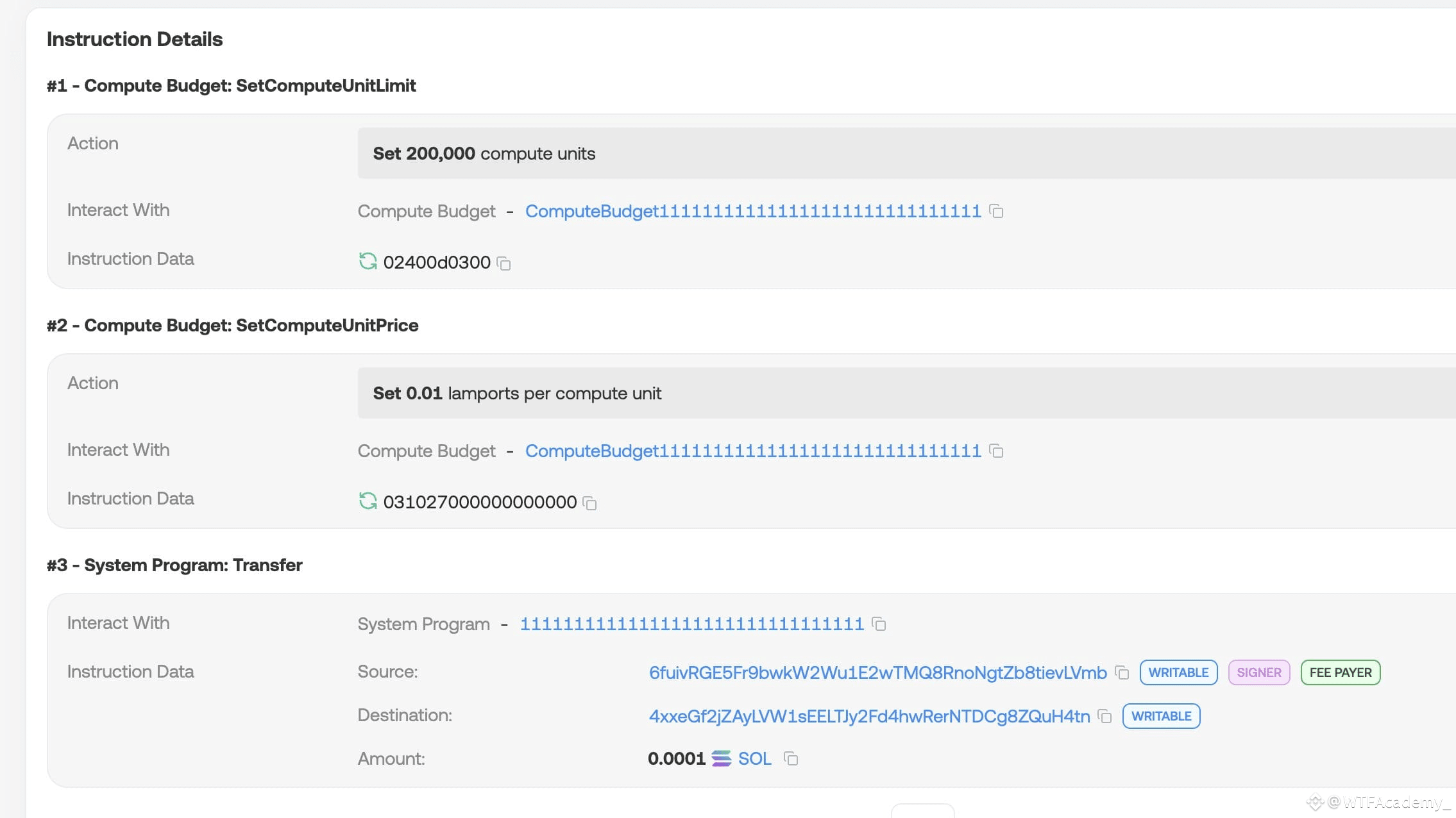Copy destination address 4xxeGf2j...
The height and width of the screenshot is (818, 1456).
[1105, 716]
